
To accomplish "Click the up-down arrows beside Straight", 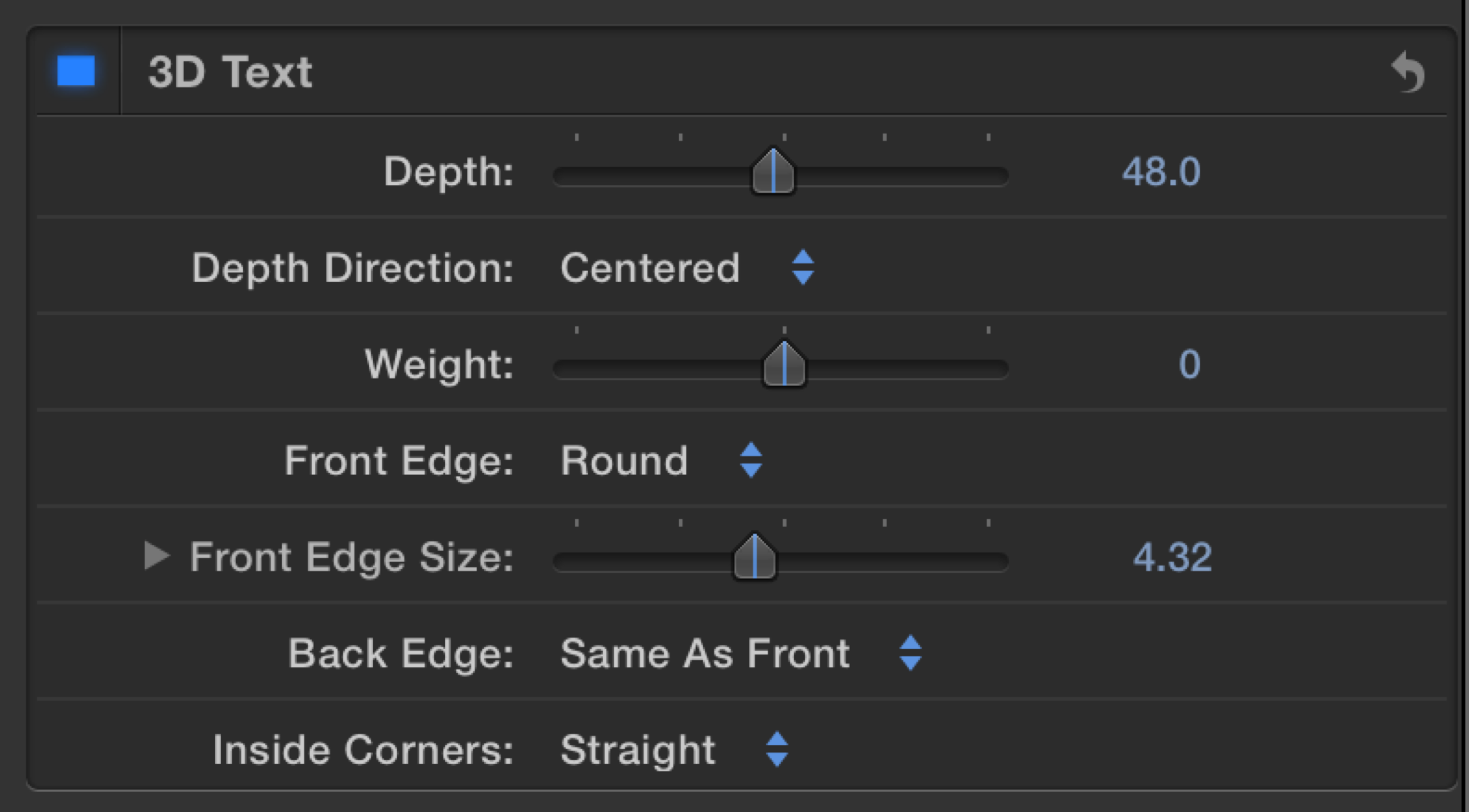I will tap(777, 749).
